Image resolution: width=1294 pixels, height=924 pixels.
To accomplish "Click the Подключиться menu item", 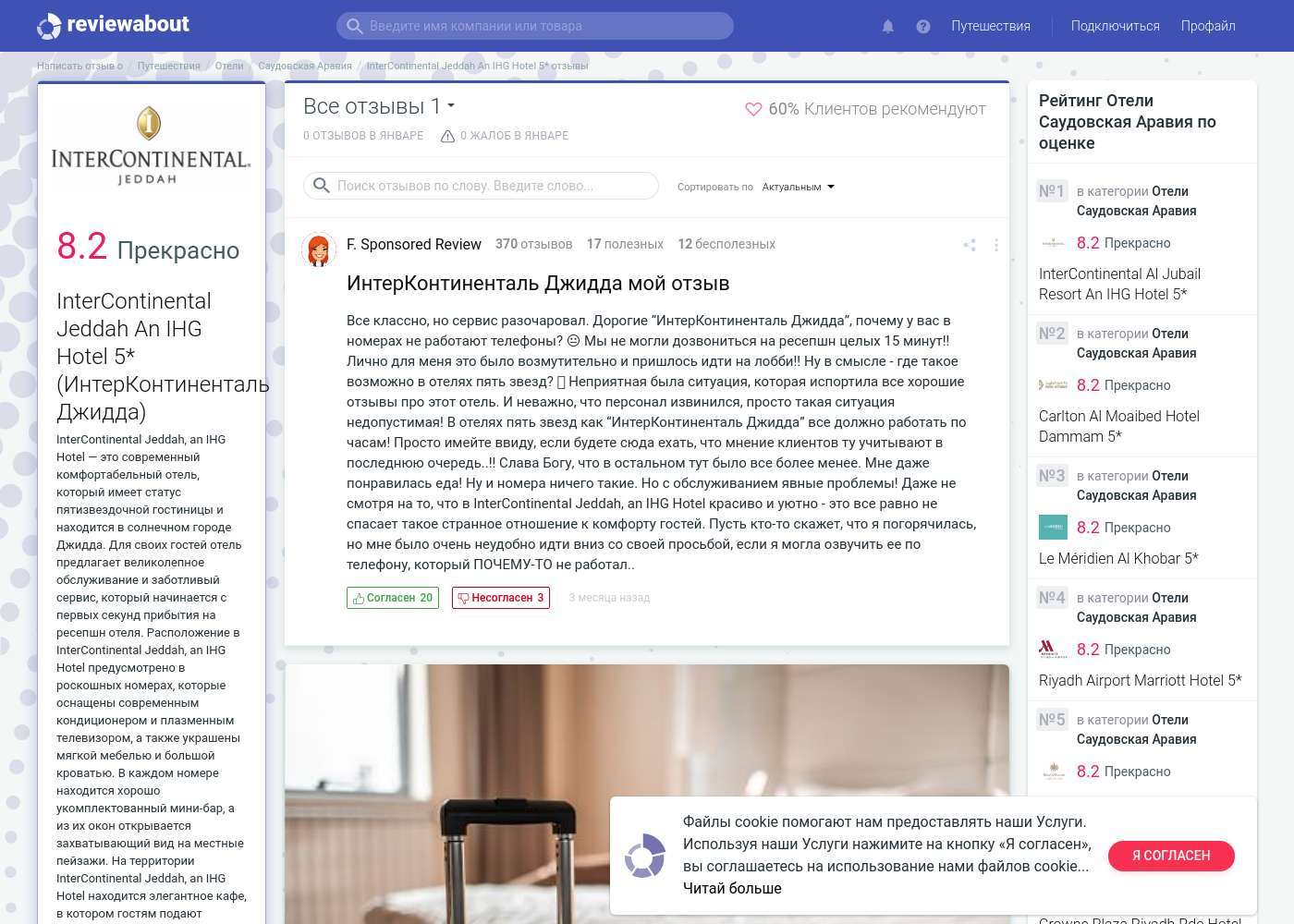I will [x=1115, y=26].
